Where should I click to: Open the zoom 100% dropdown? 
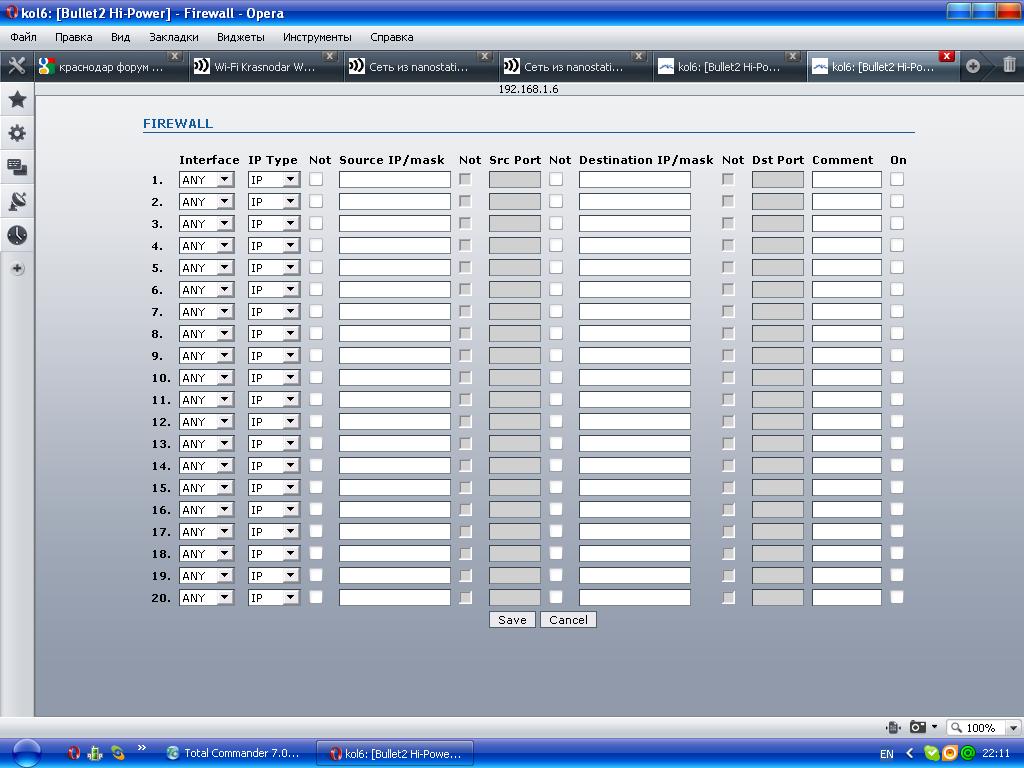(1013, 728)
